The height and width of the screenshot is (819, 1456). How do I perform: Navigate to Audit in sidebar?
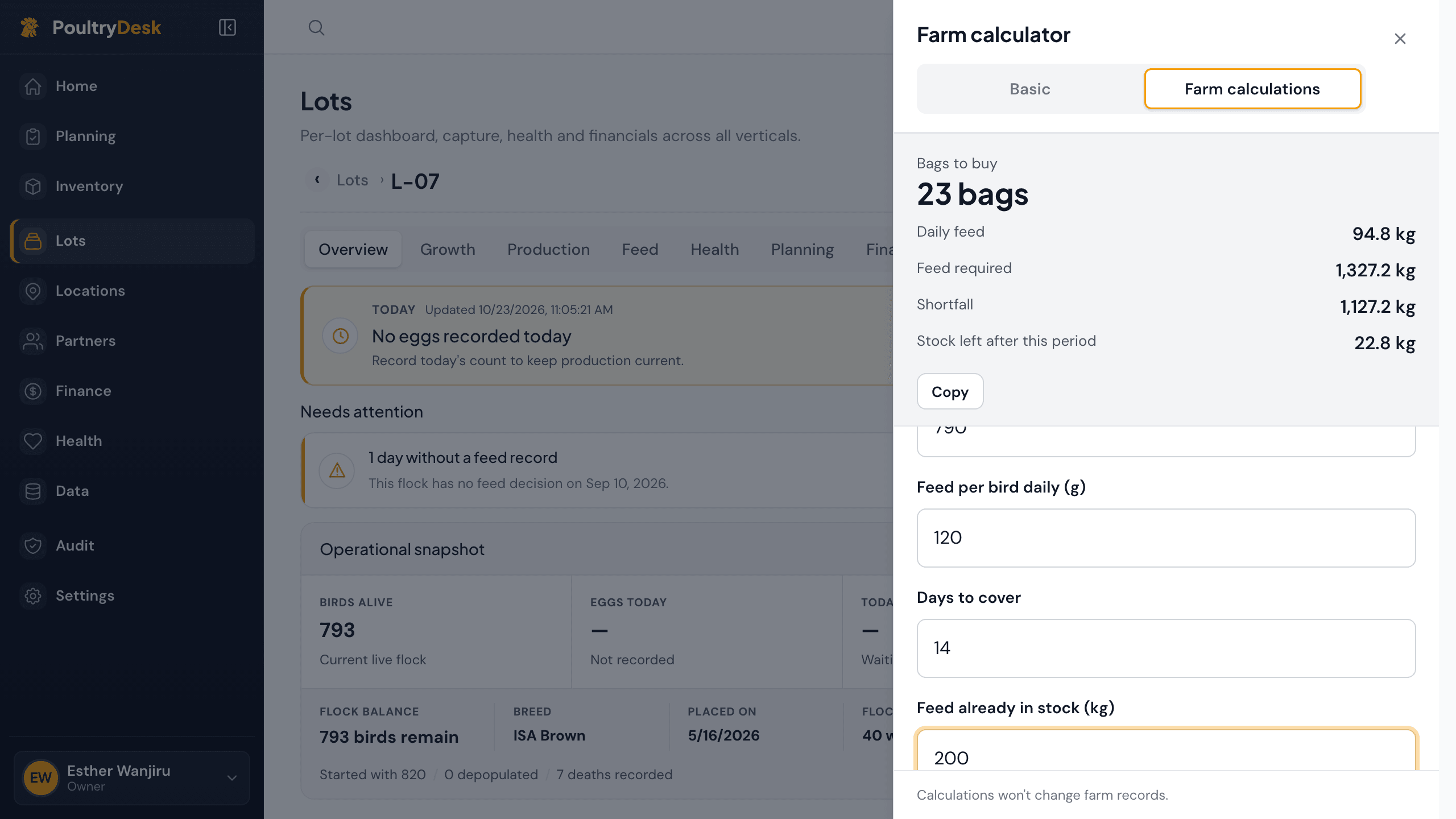[132, 546]
